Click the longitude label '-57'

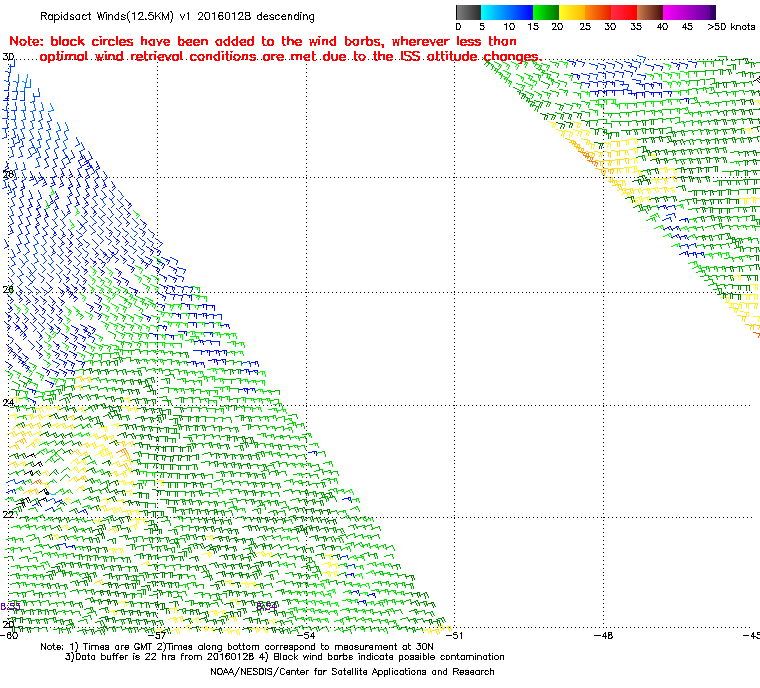[x=158, y=635]
